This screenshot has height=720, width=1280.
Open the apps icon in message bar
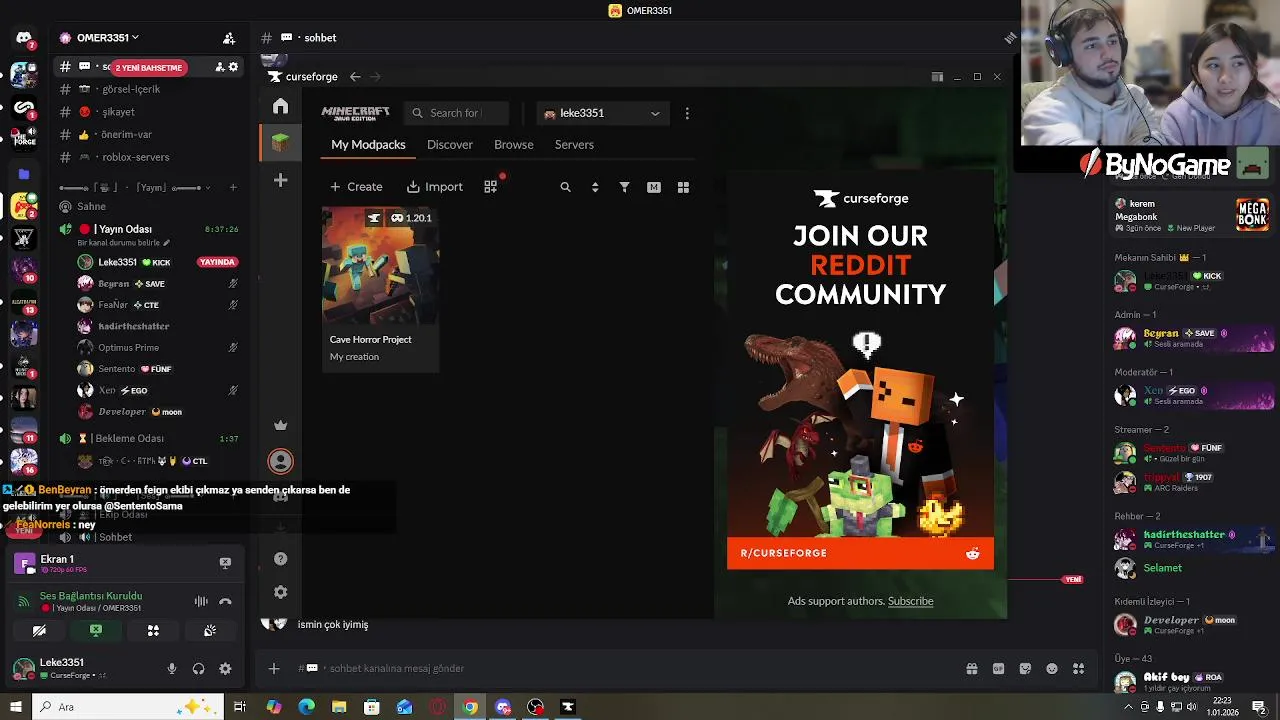pos(1078,669)
